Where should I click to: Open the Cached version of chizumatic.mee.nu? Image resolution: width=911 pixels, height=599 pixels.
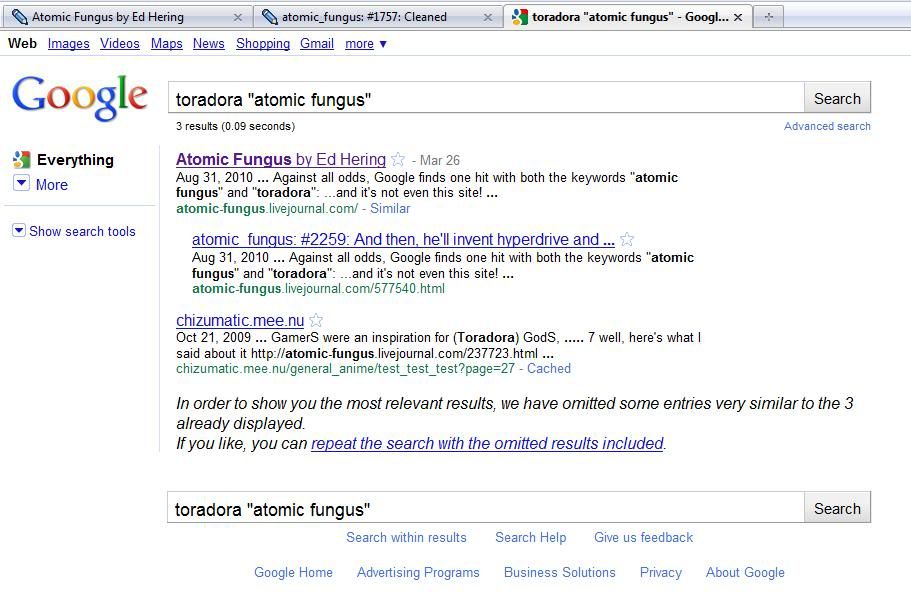(548, 368)
